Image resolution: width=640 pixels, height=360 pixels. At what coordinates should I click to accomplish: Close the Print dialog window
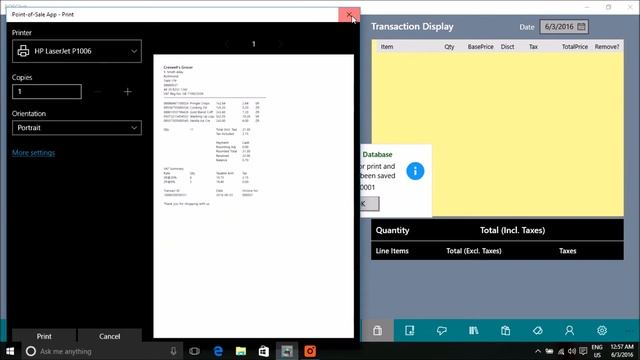click(x=349, y=15)
